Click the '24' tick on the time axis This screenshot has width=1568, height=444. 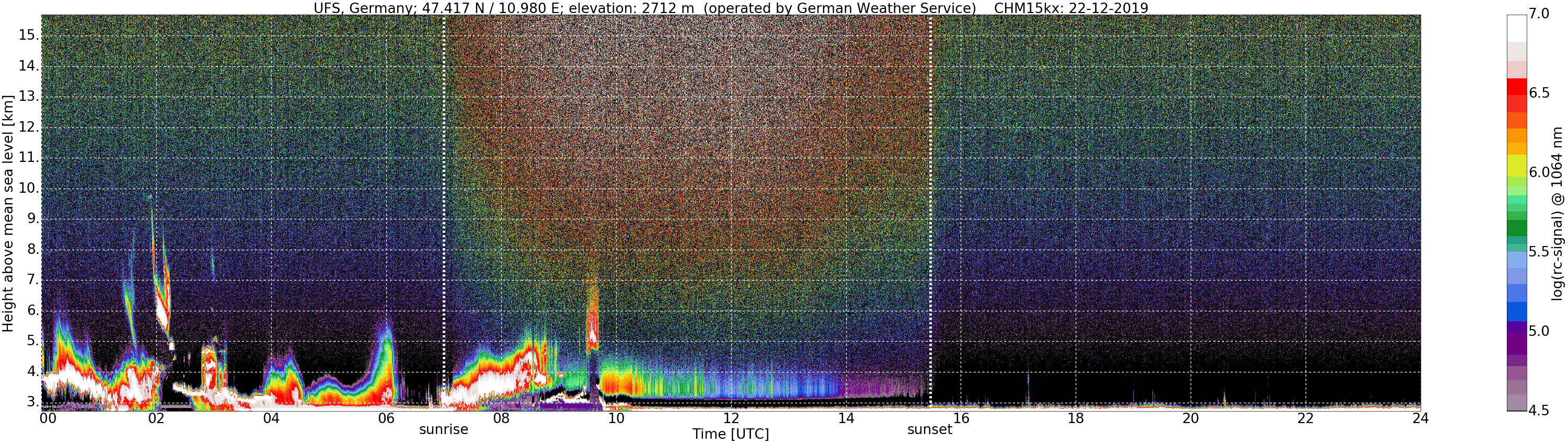1420,418
